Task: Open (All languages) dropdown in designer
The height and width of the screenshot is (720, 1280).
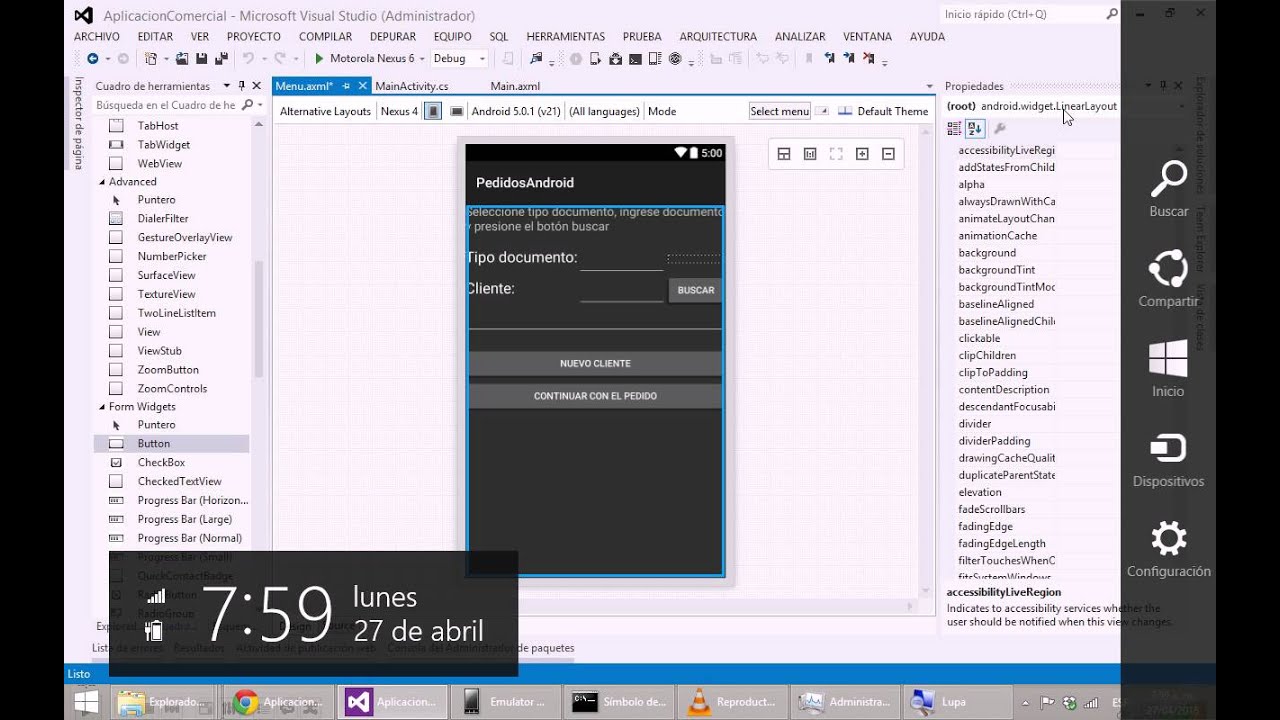Action: [x=604, y=111]
